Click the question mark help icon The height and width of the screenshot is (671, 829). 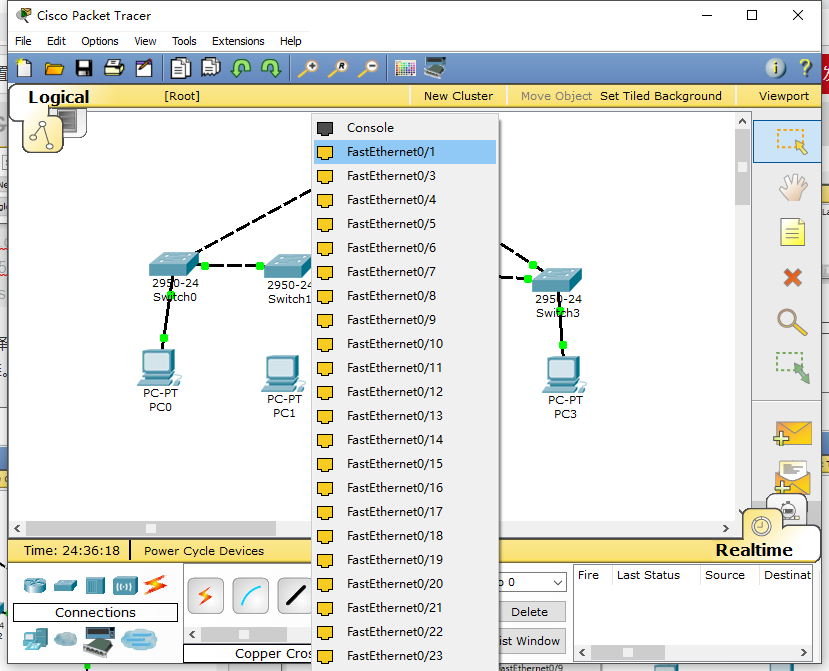pos(805,68)
